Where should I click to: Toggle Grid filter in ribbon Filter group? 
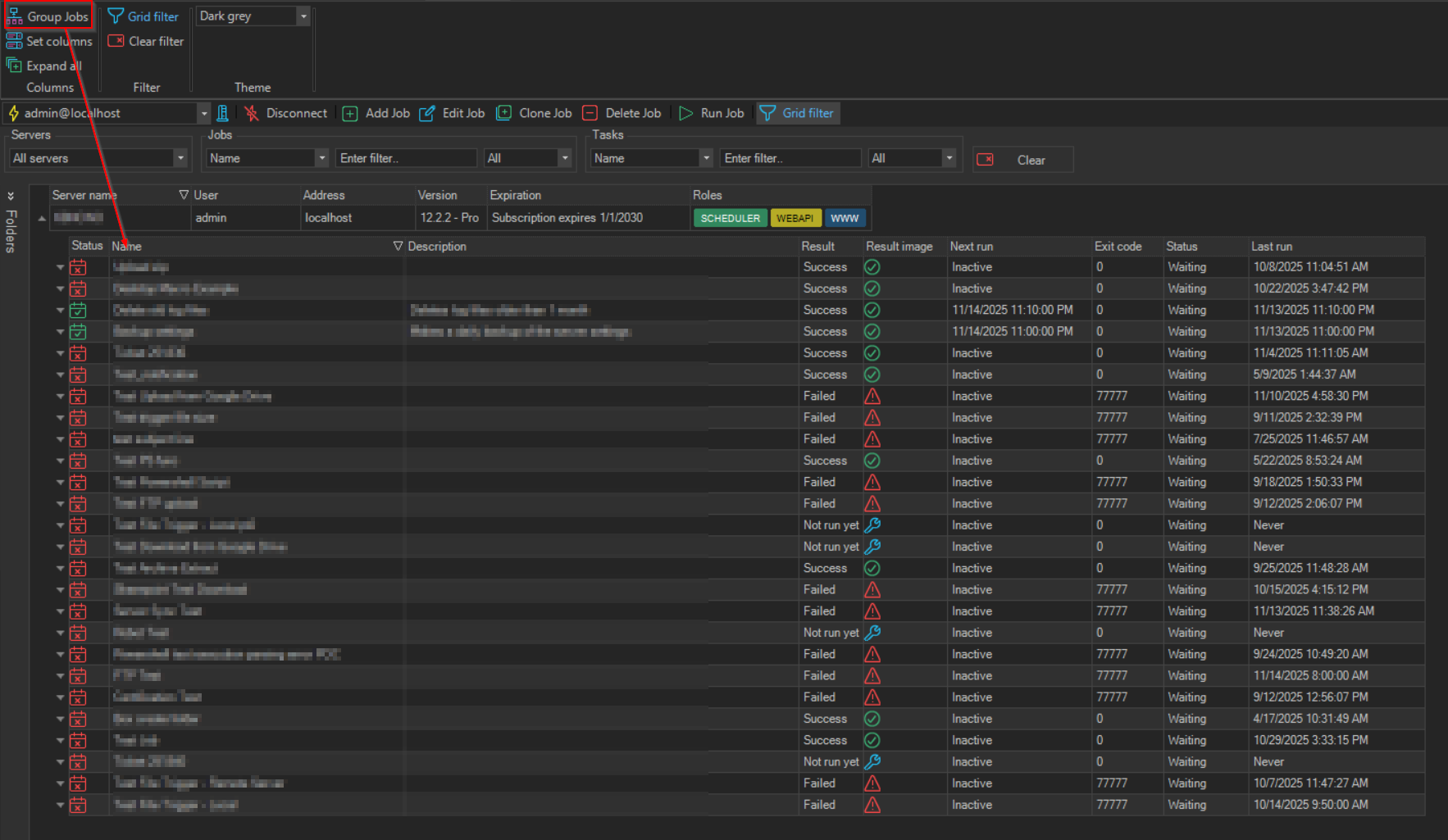tap(143, 16)
